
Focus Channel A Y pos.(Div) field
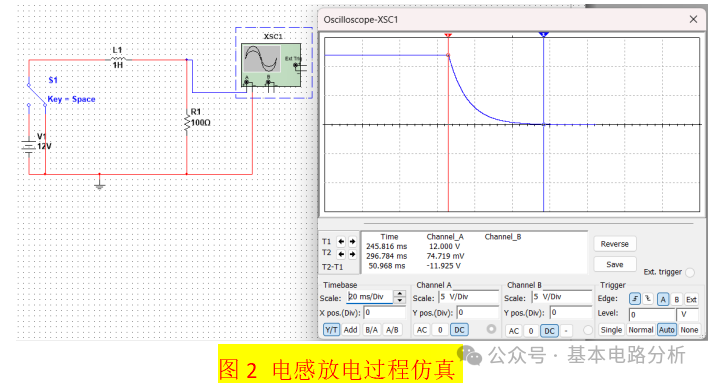click(478, 313)
